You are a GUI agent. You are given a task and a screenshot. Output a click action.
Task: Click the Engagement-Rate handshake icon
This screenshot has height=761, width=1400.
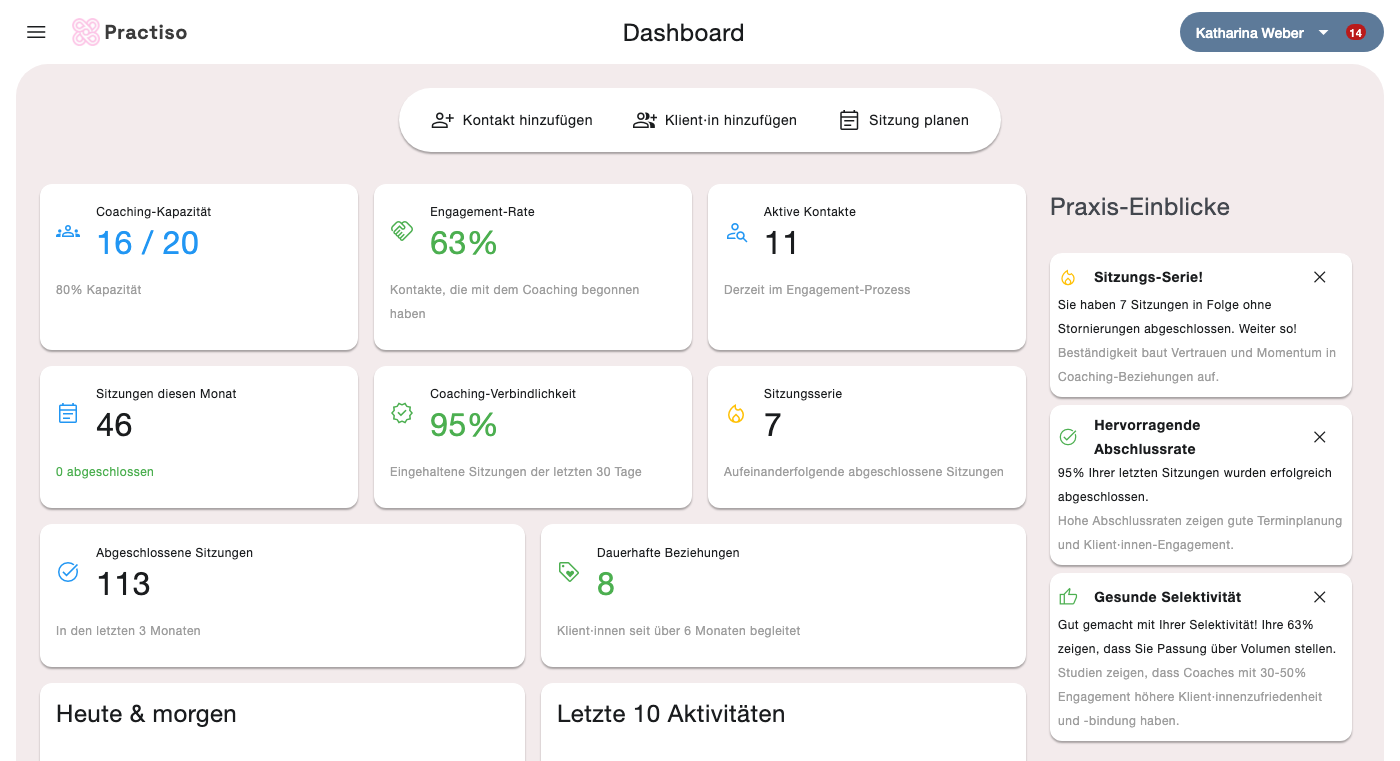coord(401,232)
